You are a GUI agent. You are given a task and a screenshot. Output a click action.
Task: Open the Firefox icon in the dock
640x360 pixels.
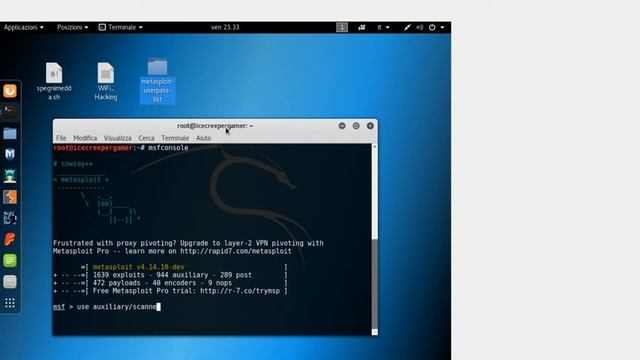10,91
